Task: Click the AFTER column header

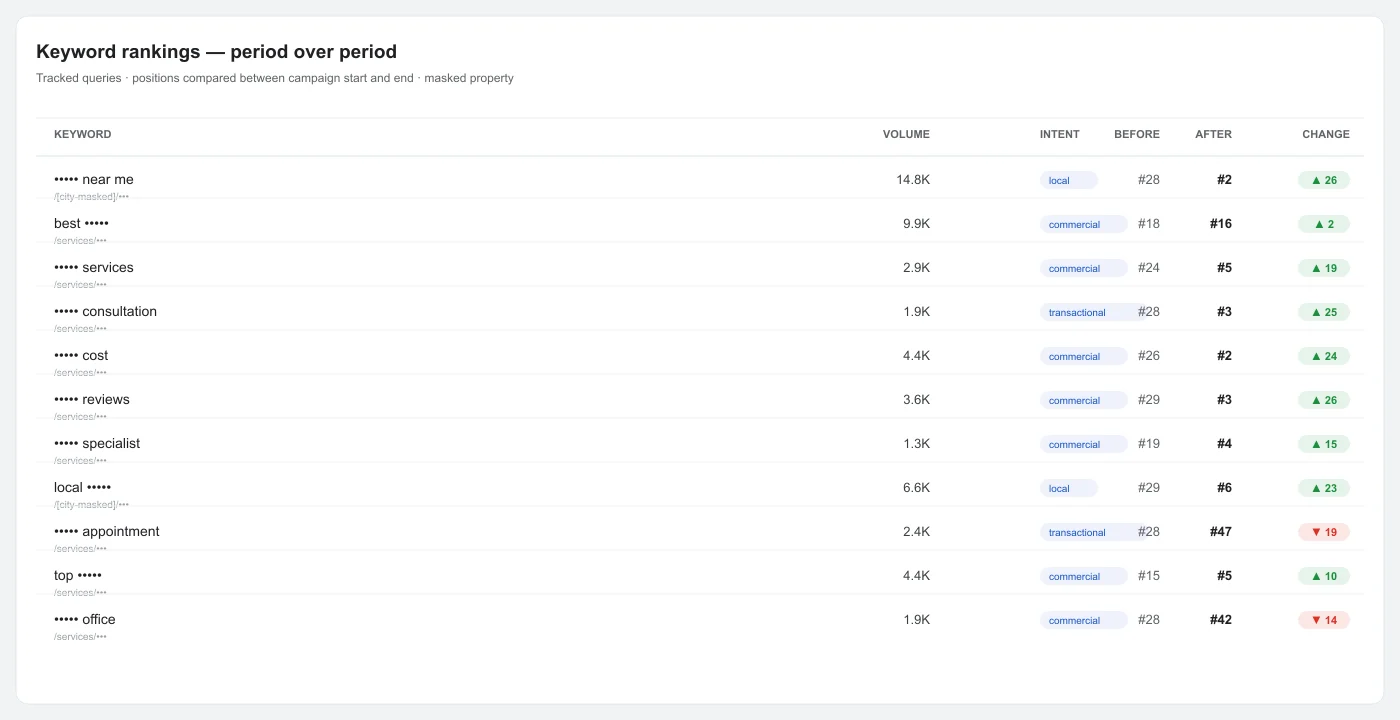Action: (x=1214, y=134)
